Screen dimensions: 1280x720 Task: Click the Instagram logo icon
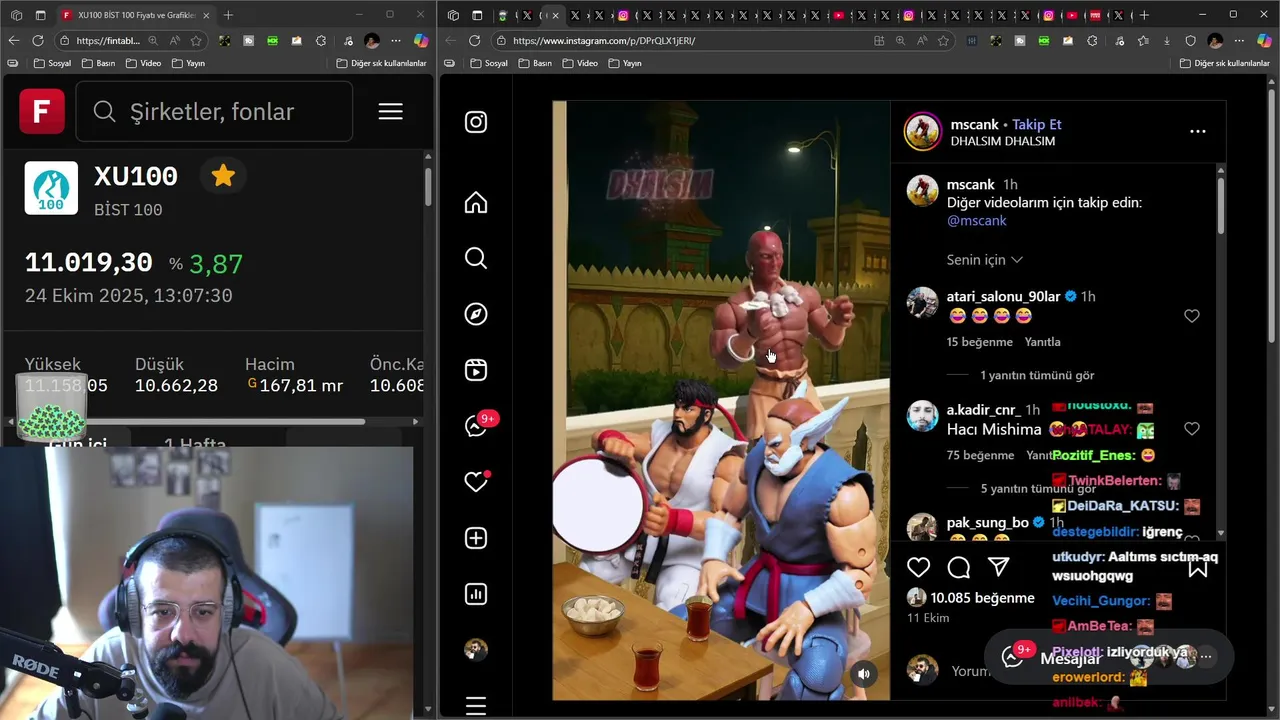[476, 122]
